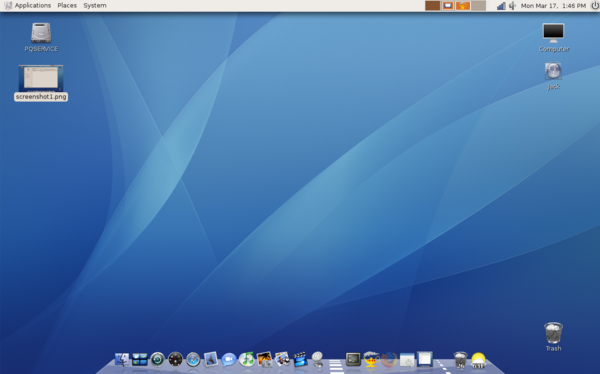600x374 pixels.
Task: Launch the terminal icon in the dock
Action: pos(353,359)
